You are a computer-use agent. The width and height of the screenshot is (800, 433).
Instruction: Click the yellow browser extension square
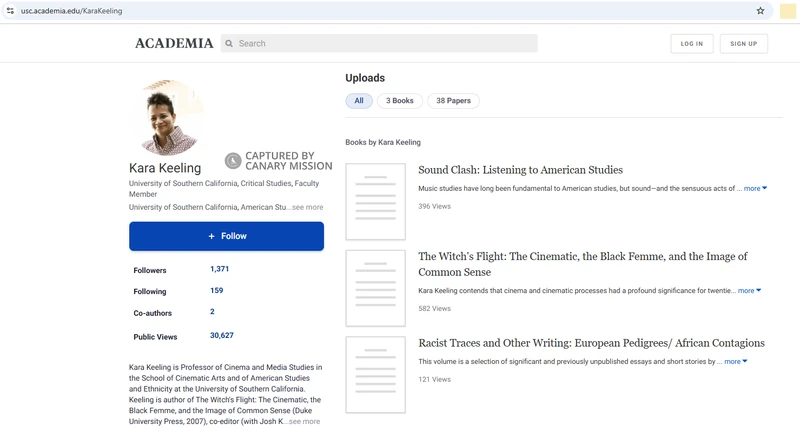(788, 11)
